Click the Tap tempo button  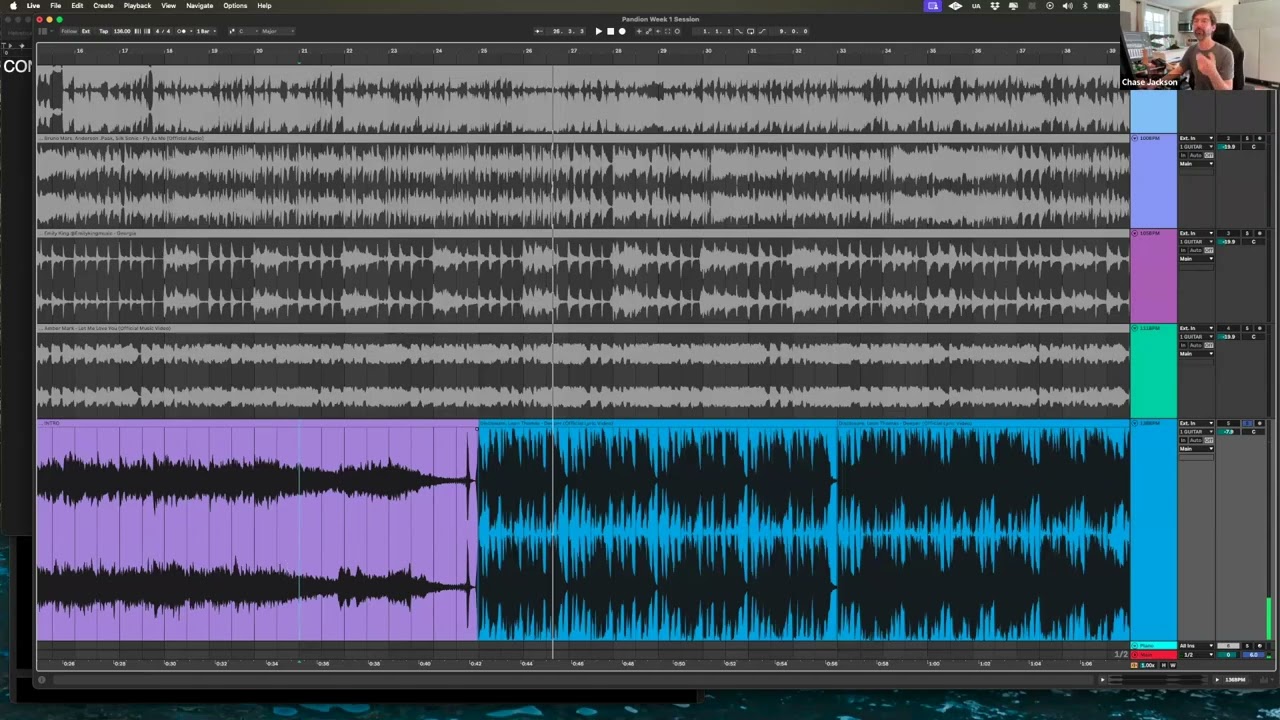pyautogui.click(x=103, y=31)
